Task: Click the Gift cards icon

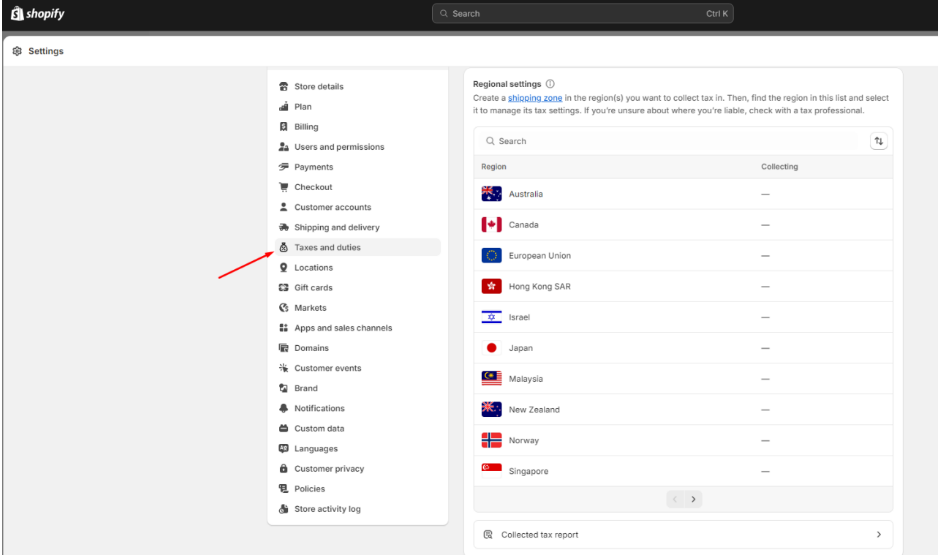Action: (x=284, y=288)
